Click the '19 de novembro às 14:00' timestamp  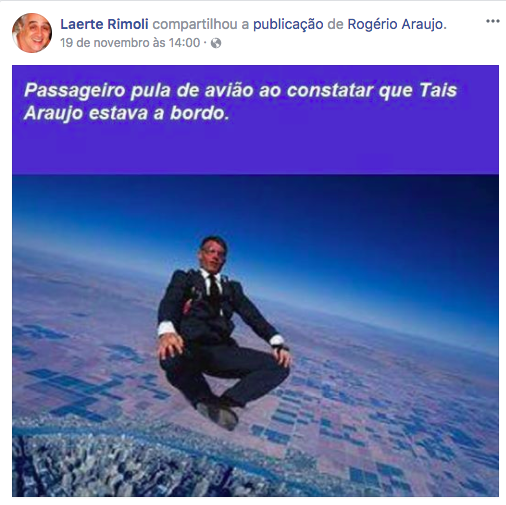130,43
